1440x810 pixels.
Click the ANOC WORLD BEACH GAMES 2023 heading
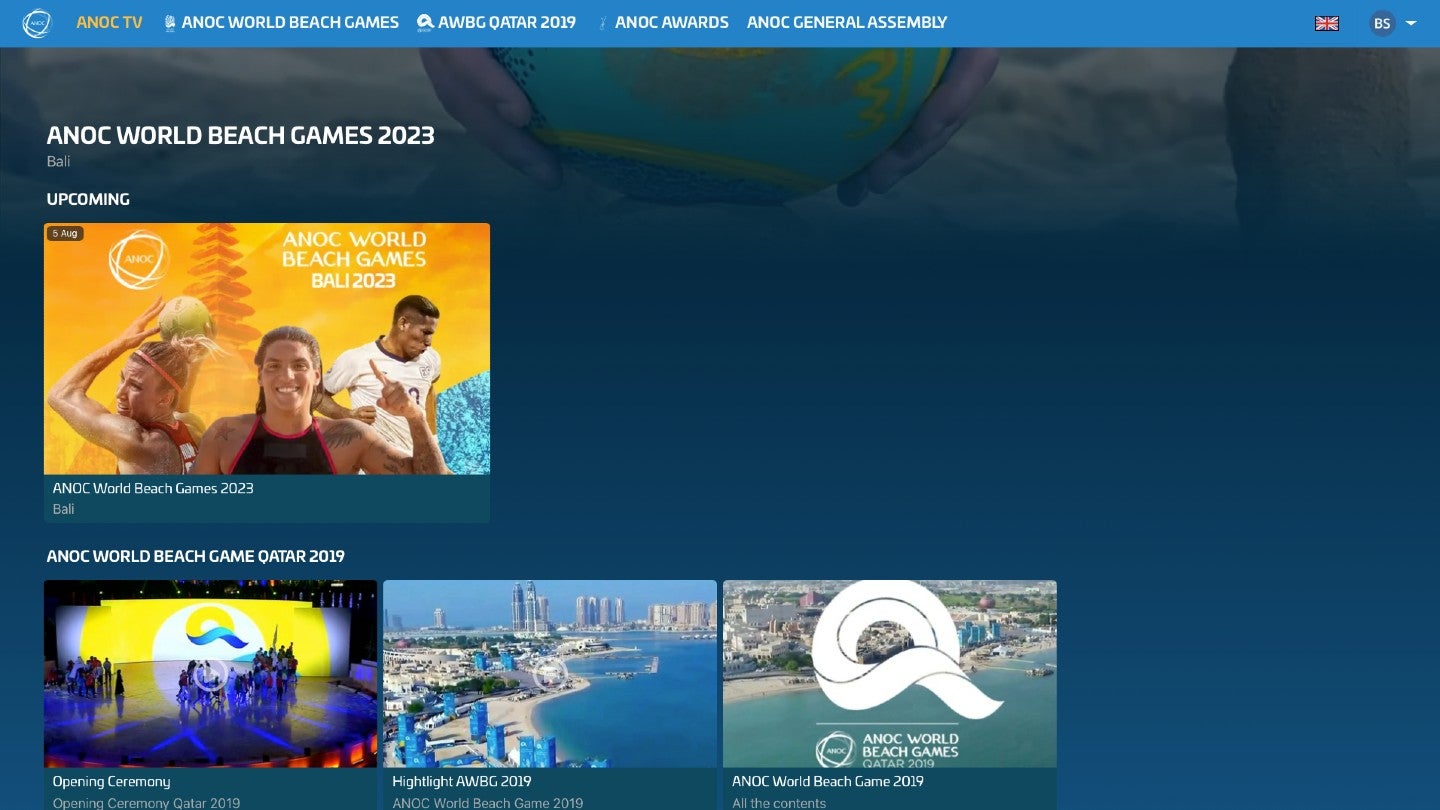click(241, 135)
